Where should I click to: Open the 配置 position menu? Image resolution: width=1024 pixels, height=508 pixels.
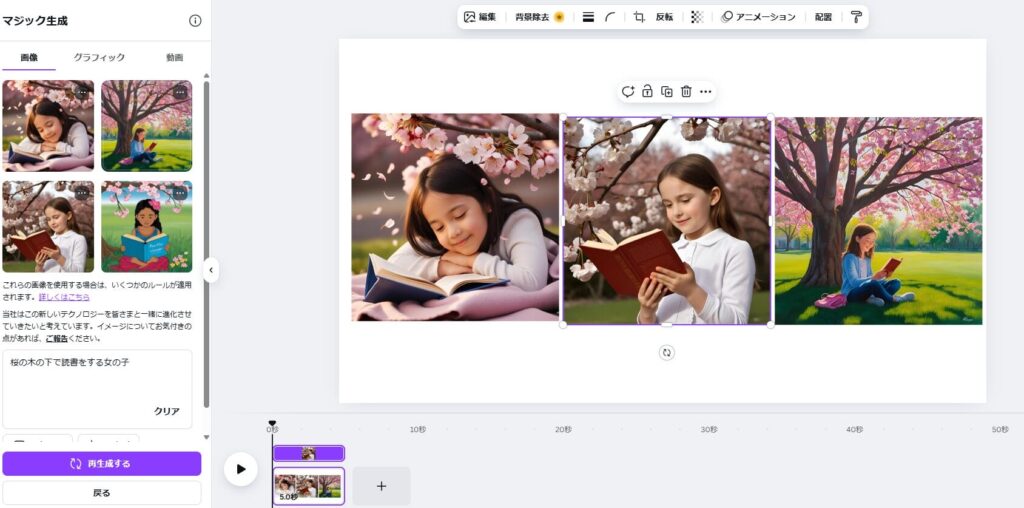pyautogui.click(x=823, y=17)
